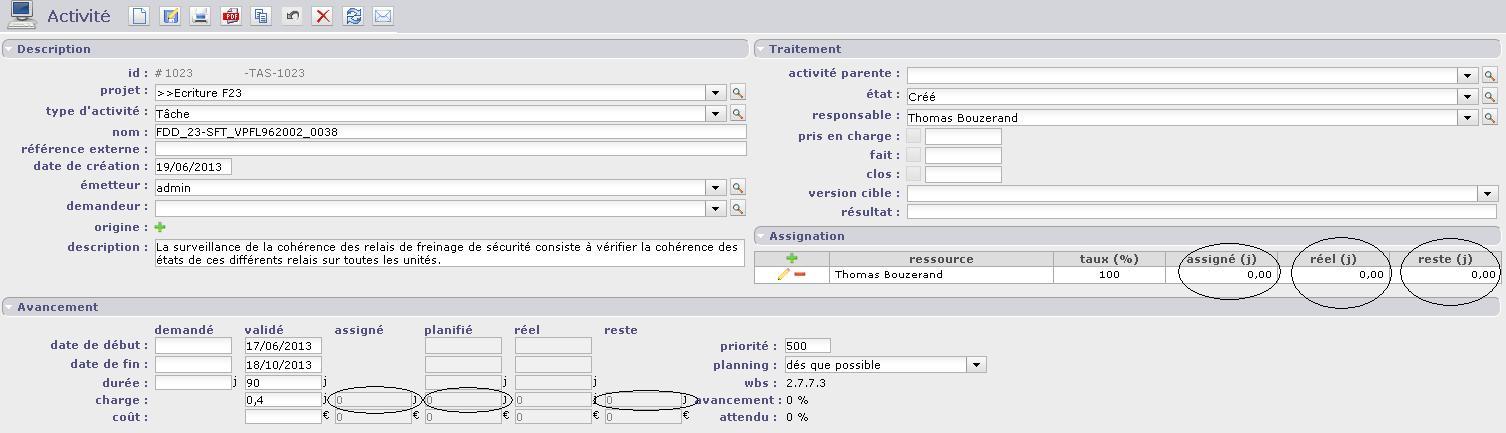Enable the 'clos' checkbox
1506x433 pixels.
point(913,174)
